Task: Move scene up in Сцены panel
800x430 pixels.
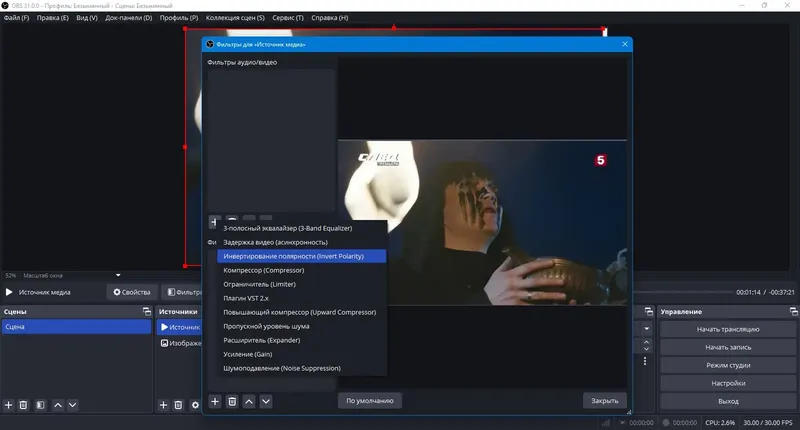Action: coord(58,405)
